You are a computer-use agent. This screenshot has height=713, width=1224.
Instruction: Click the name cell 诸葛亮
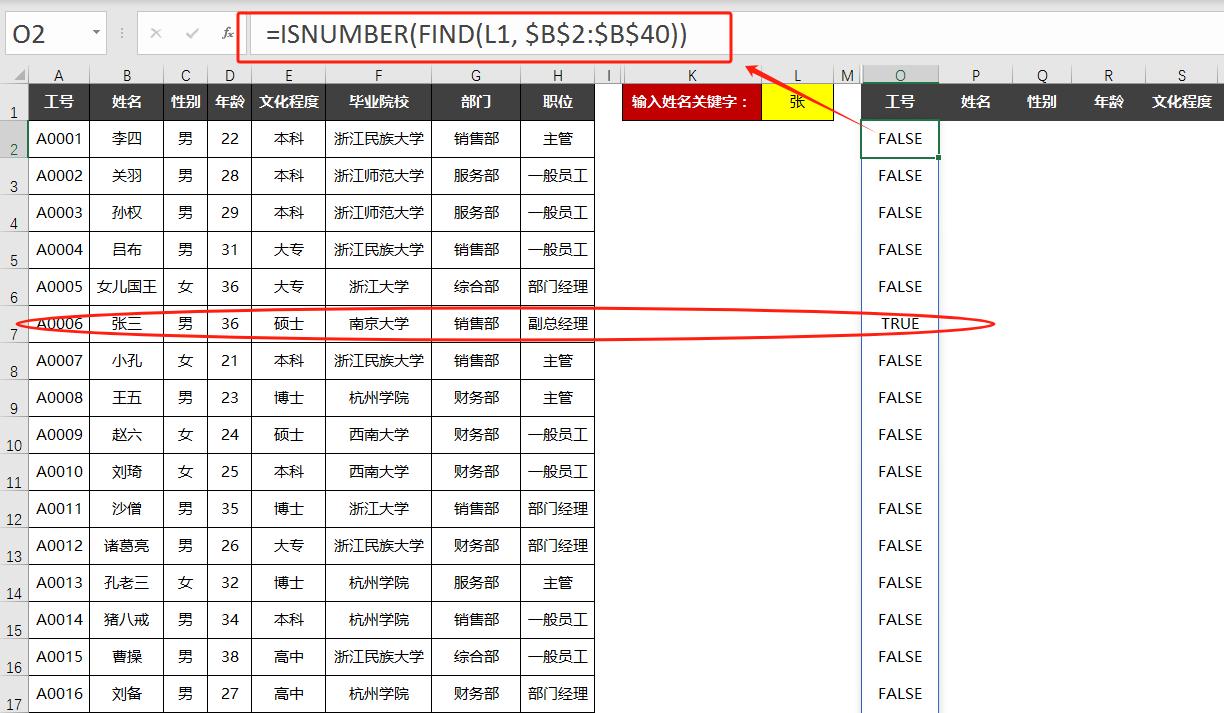127,546
